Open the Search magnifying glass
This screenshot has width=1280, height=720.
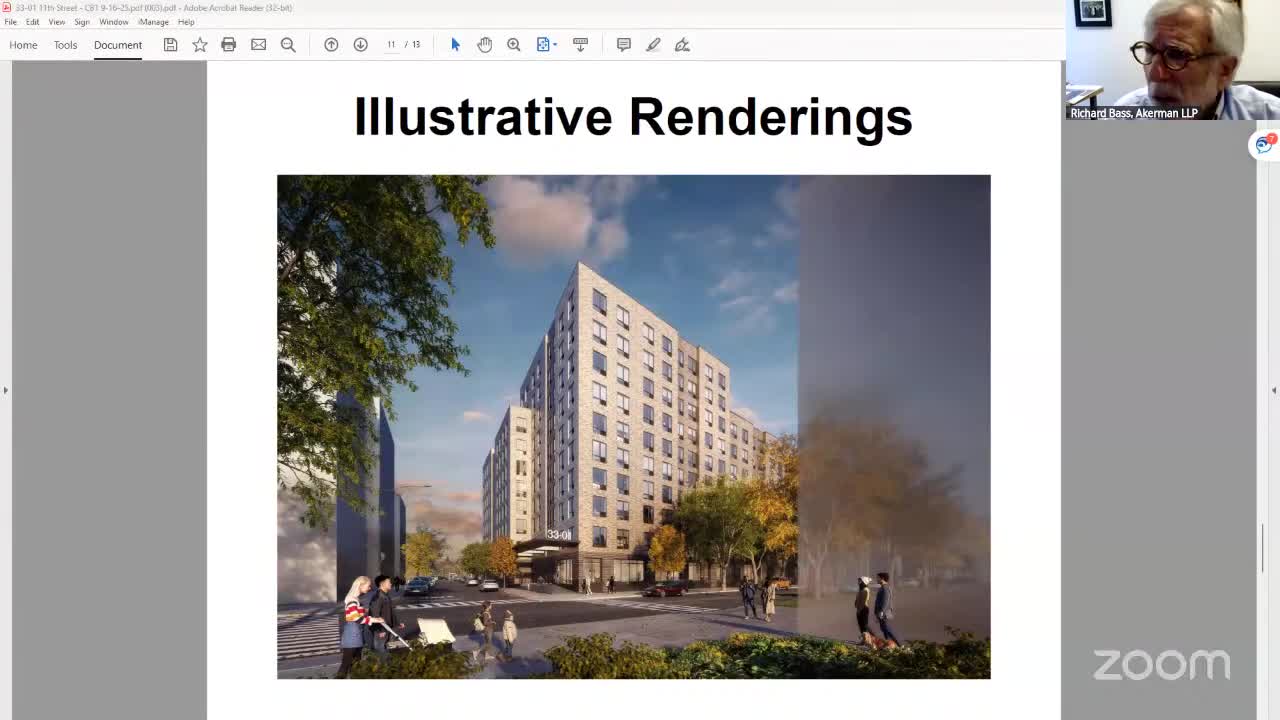(288, 44)
